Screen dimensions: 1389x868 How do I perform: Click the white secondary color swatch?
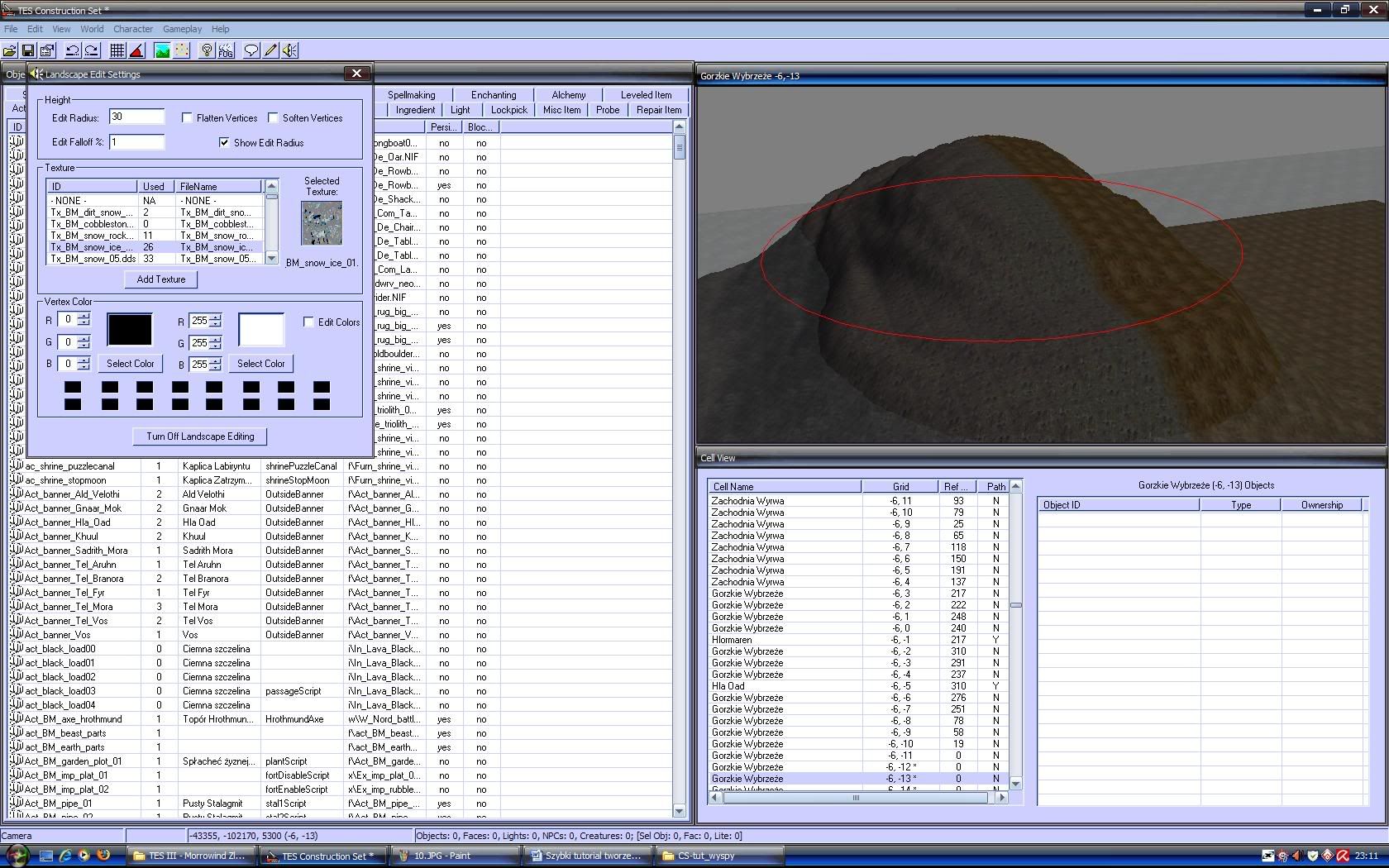pos(261,329)
